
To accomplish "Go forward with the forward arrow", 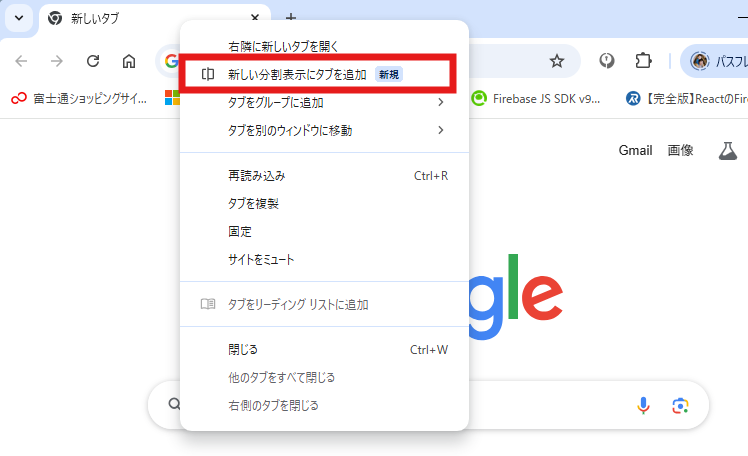I will coord(57,61).
